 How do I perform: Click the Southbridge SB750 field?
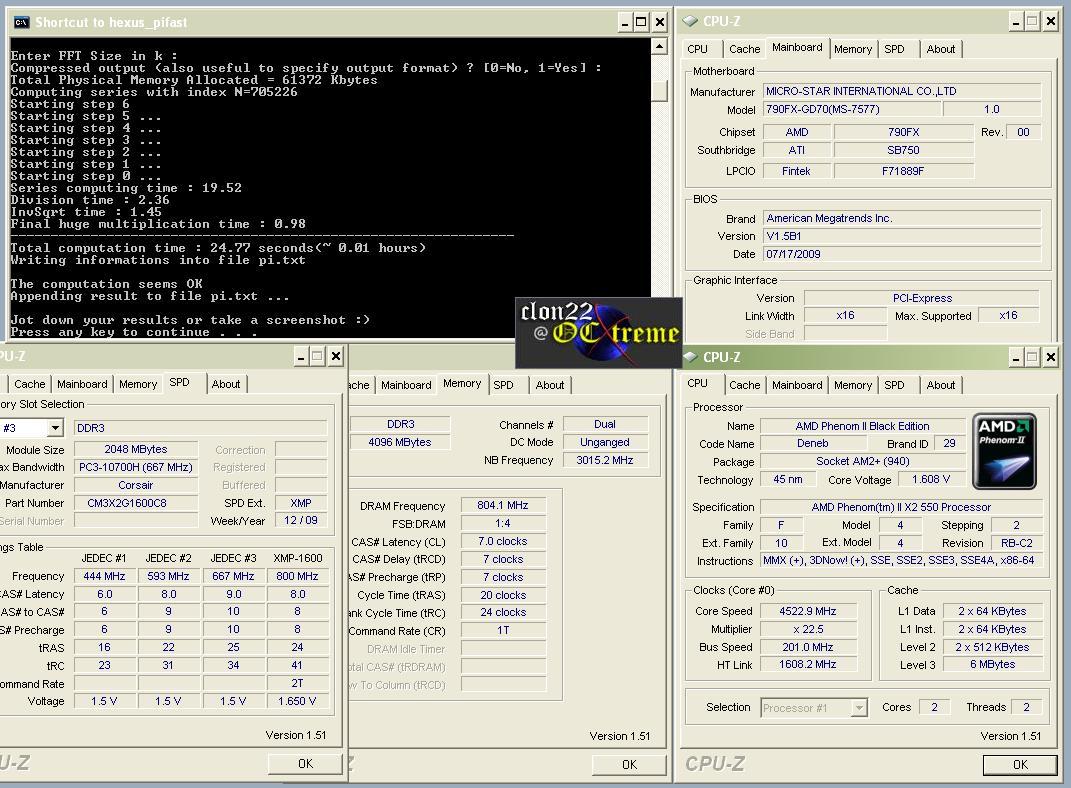(903, 150)
